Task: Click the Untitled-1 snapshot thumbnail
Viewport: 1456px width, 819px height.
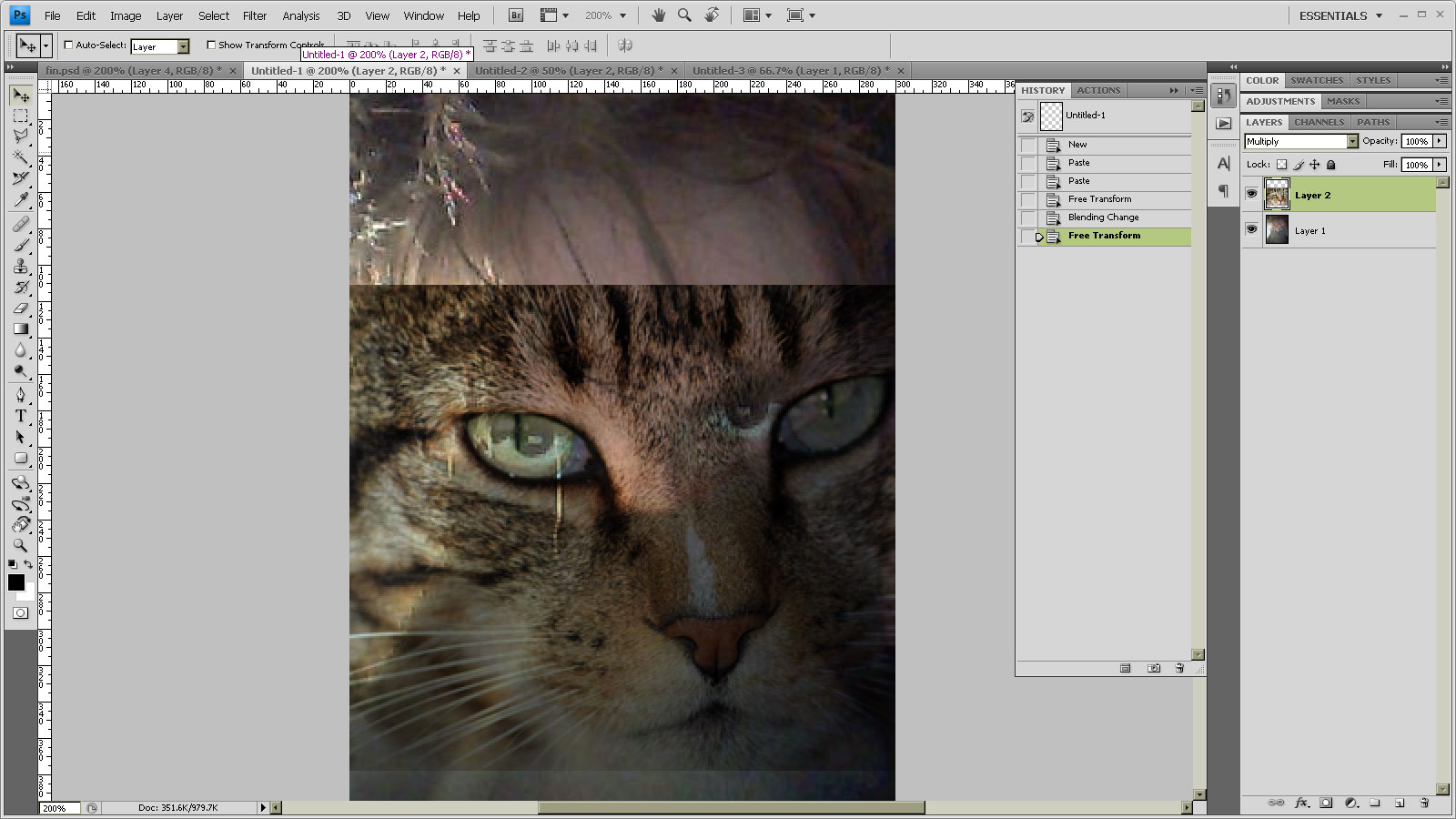Action: click(1051, 116)
